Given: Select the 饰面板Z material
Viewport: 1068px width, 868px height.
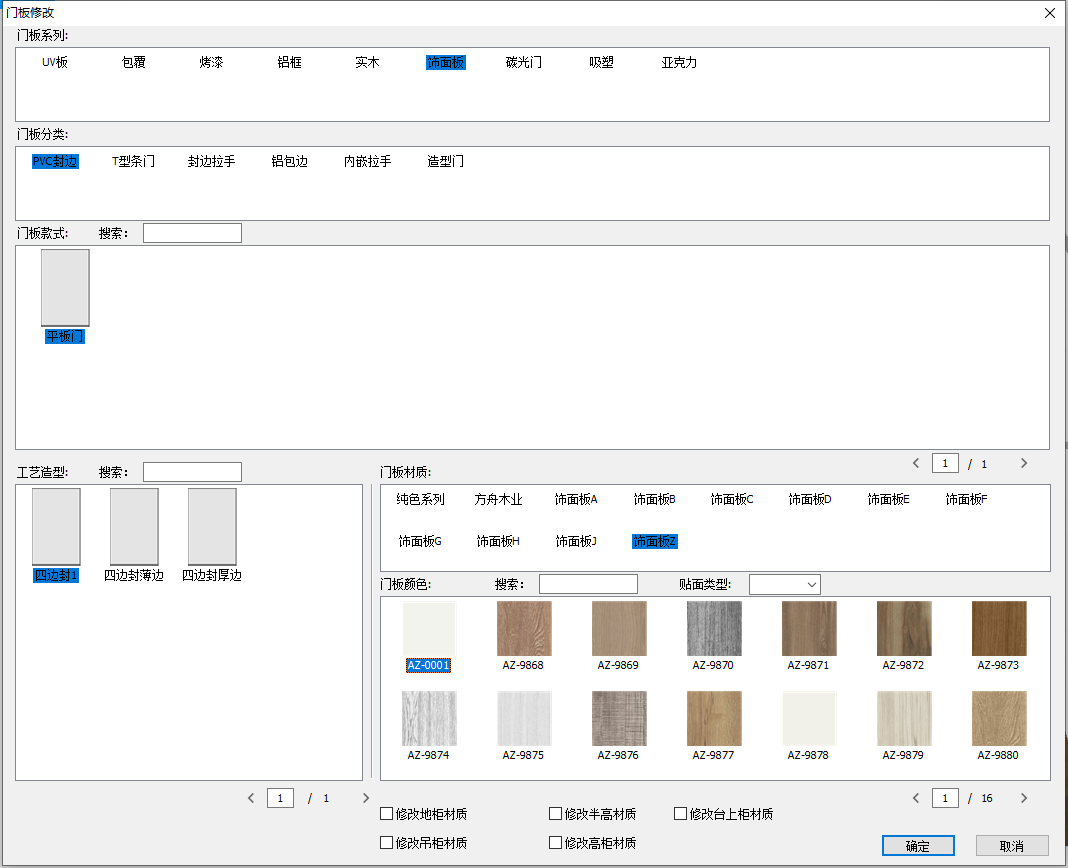Looking at the screenshot, I should [x=655, y=542].
